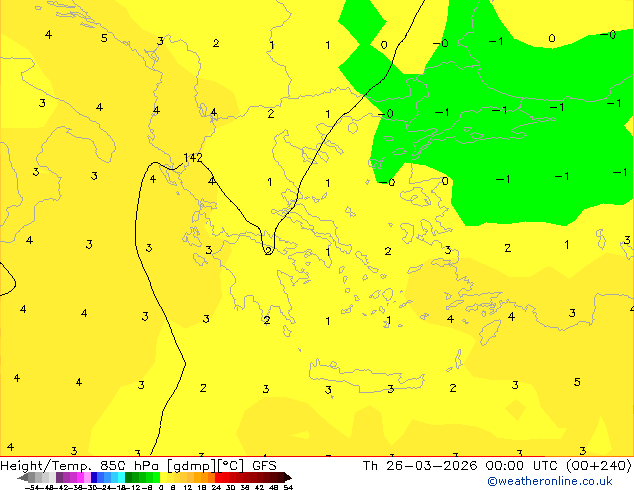
Task: Click the "54" legend scale maximum value
Action: click(288, 488)
